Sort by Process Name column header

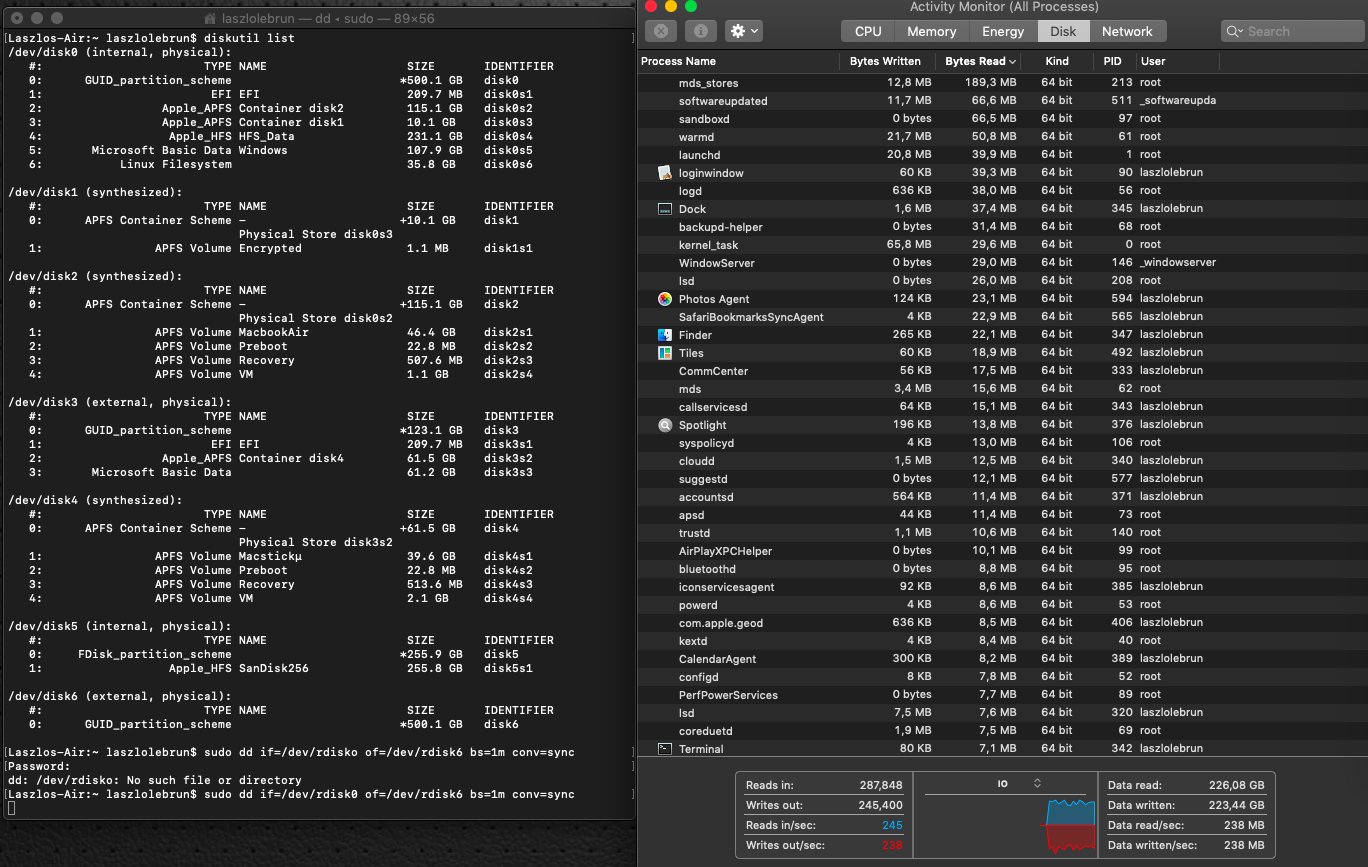(x=738, y=61)
